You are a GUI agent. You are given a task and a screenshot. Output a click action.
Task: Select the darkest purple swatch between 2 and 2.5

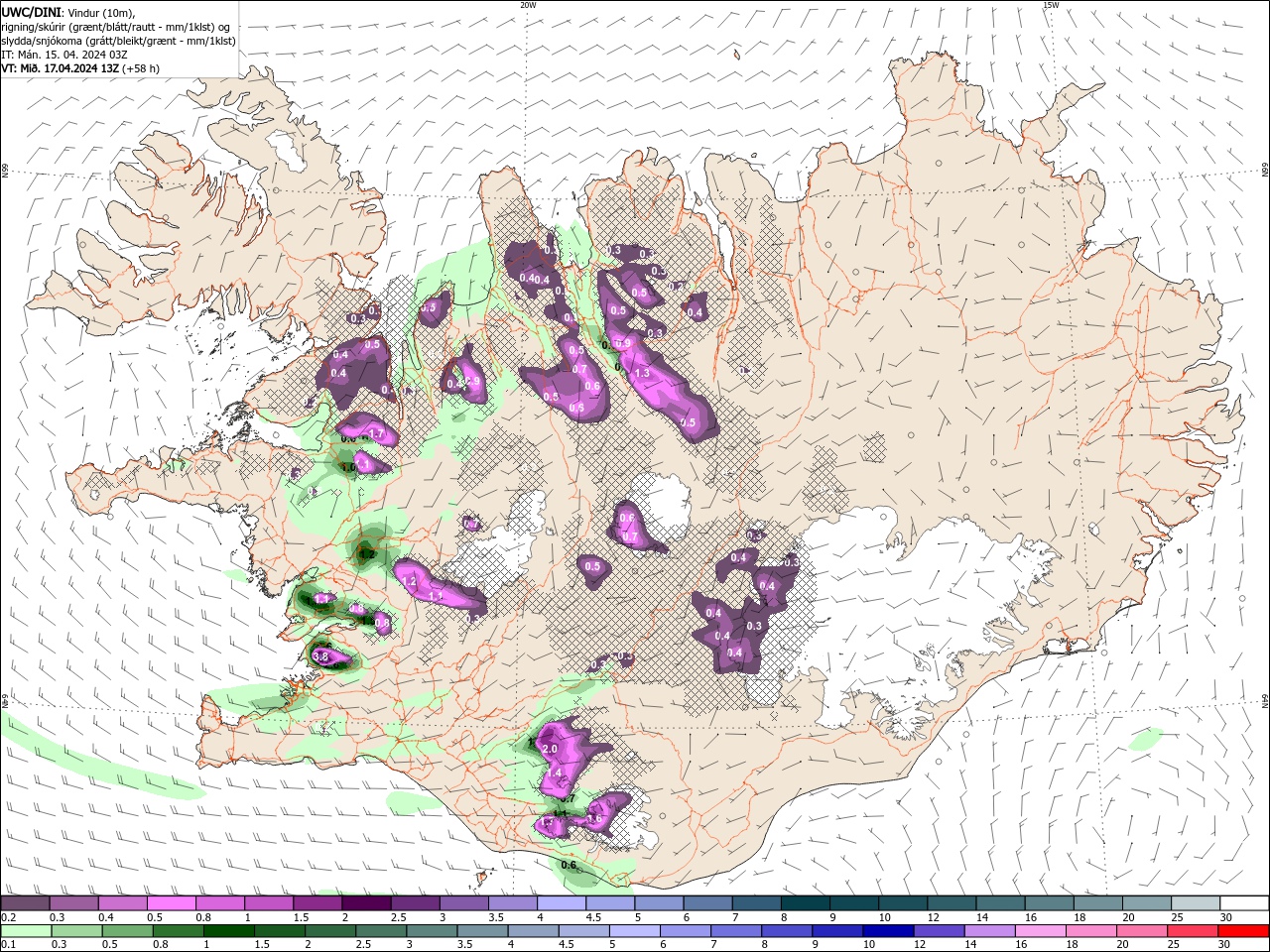(366, 902)
